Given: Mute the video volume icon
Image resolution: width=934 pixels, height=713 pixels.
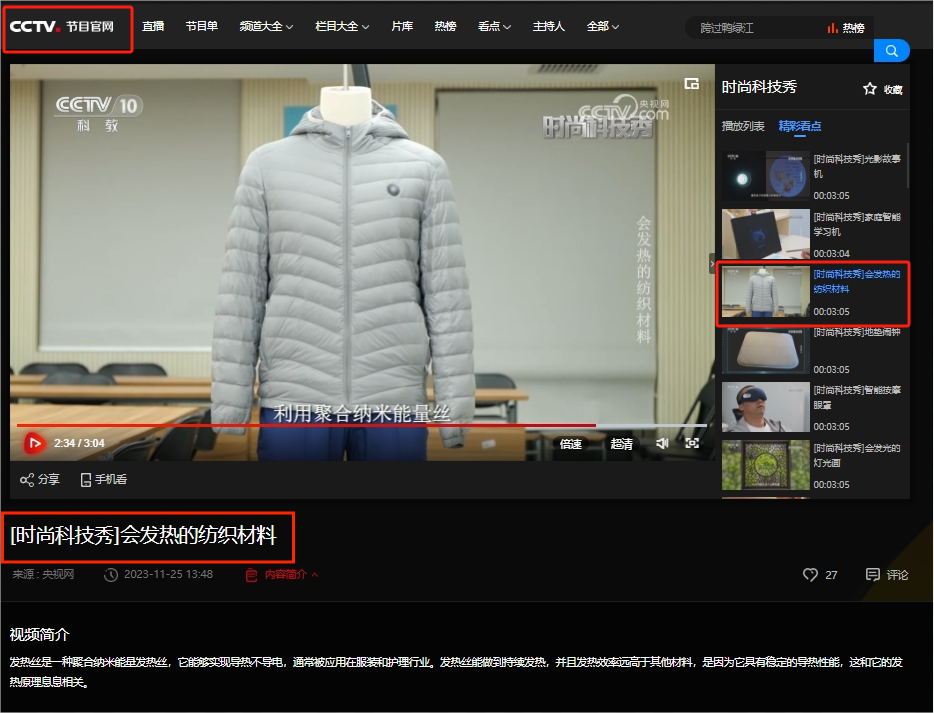Looking at the screenshot, I should click(x=662, y=443).
